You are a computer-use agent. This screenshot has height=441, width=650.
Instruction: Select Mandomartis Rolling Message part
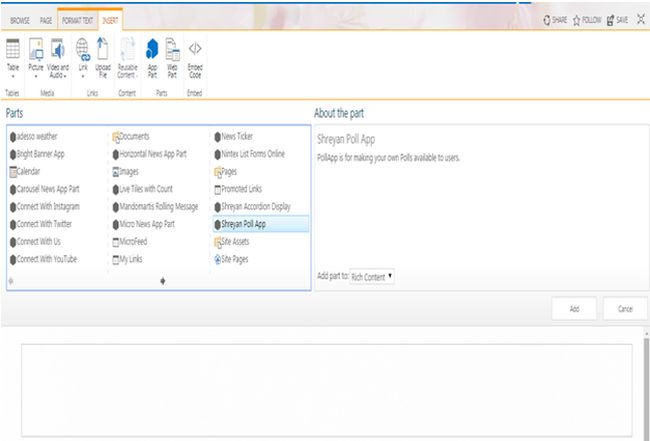coord(155,207)
